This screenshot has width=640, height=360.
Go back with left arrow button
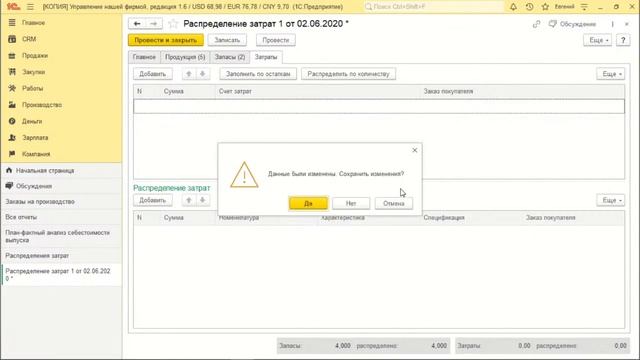137,24
